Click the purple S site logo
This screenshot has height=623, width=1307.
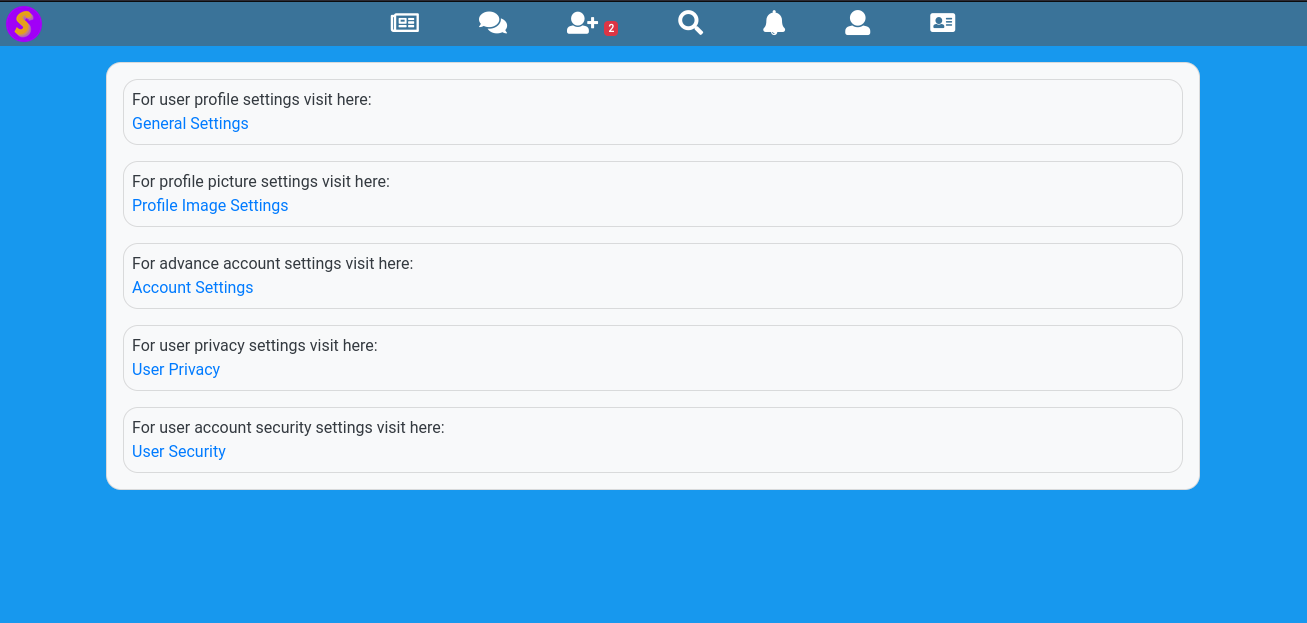pyautogui.click(x=24, y=23)
